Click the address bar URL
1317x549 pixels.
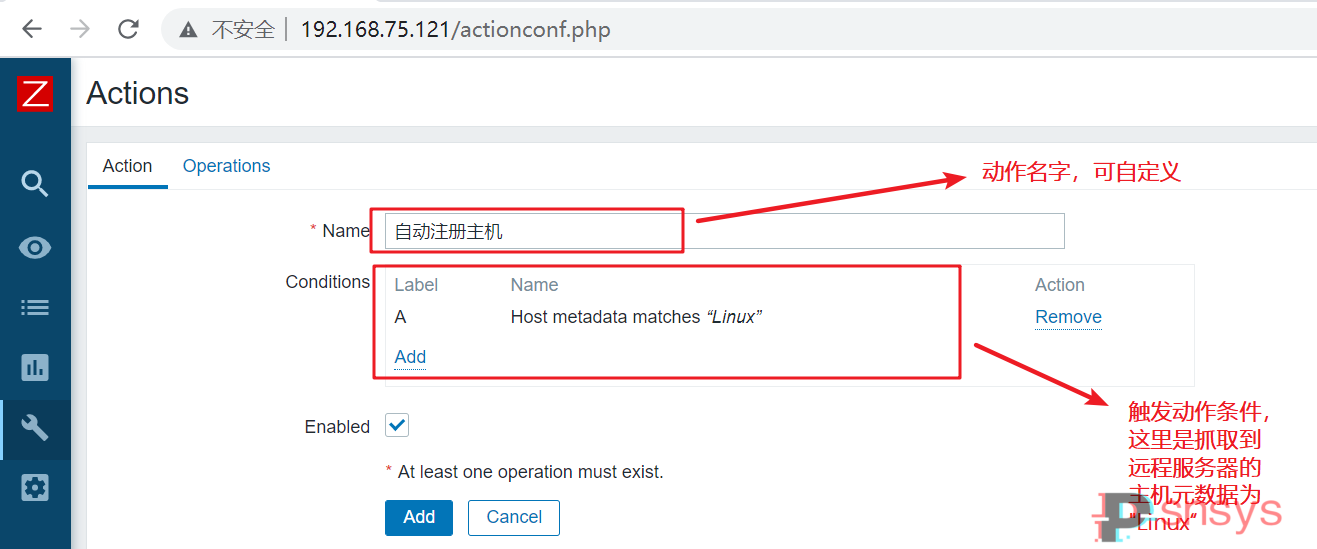pyautogui.click(x=455, y=30)
